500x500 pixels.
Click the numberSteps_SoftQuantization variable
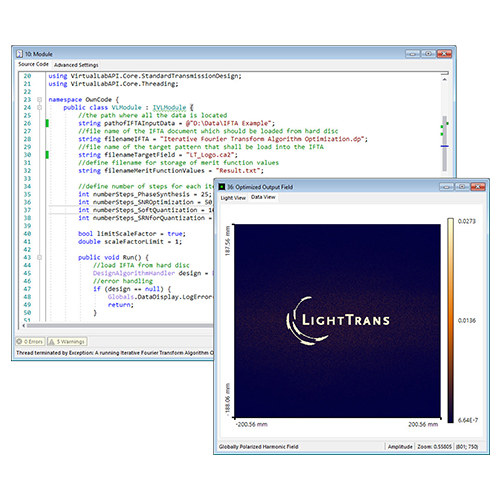point(145,210)
